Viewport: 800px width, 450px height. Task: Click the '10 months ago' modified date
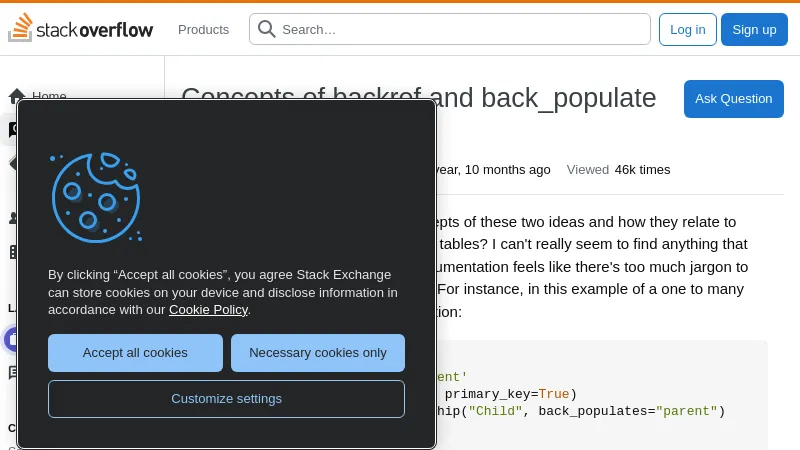500,170
